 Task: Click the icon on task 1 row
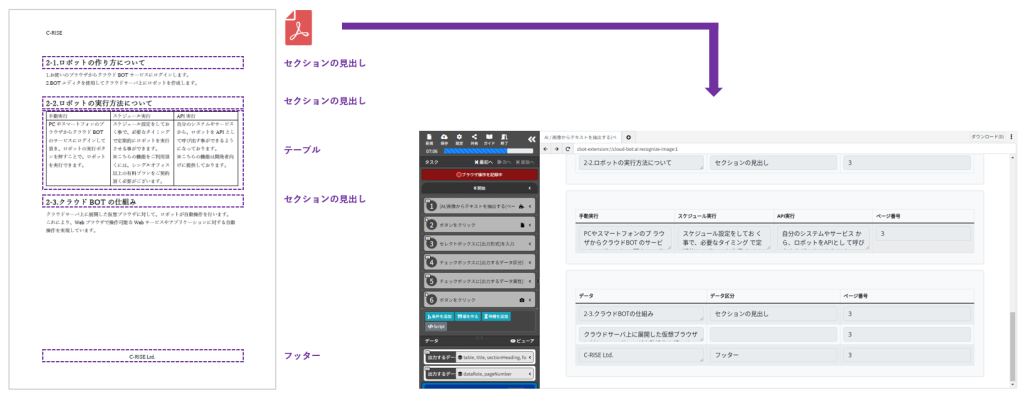coord(520,206)
